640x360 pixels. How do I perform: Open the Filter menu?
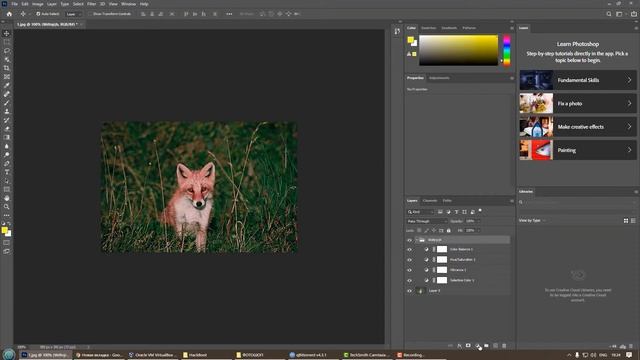(91, 4)
